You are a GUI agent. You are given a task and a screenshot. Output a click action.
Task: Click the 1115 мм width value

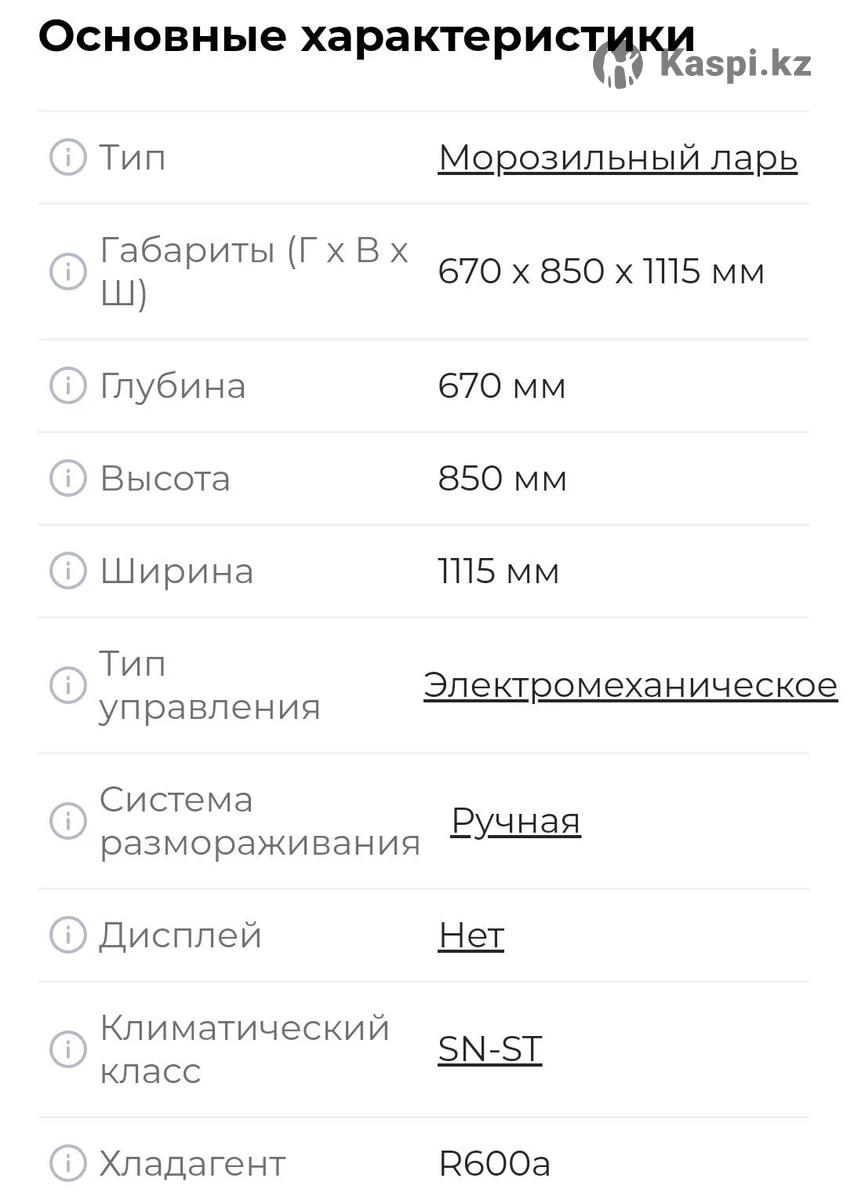[x=498, y=571]
